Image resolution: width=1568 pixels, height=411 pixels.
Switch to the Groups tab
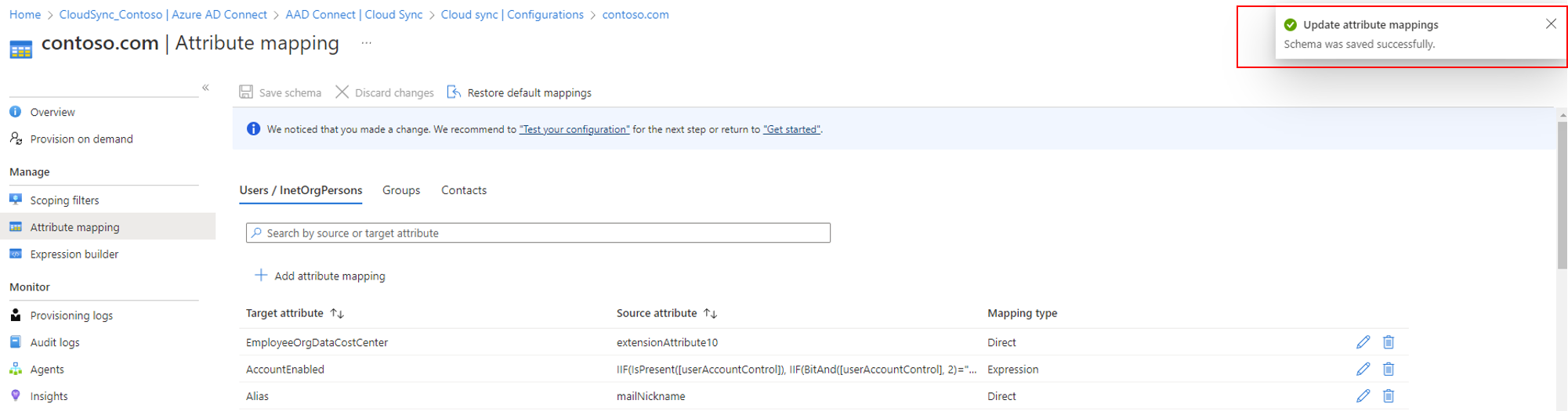[401, 190]
